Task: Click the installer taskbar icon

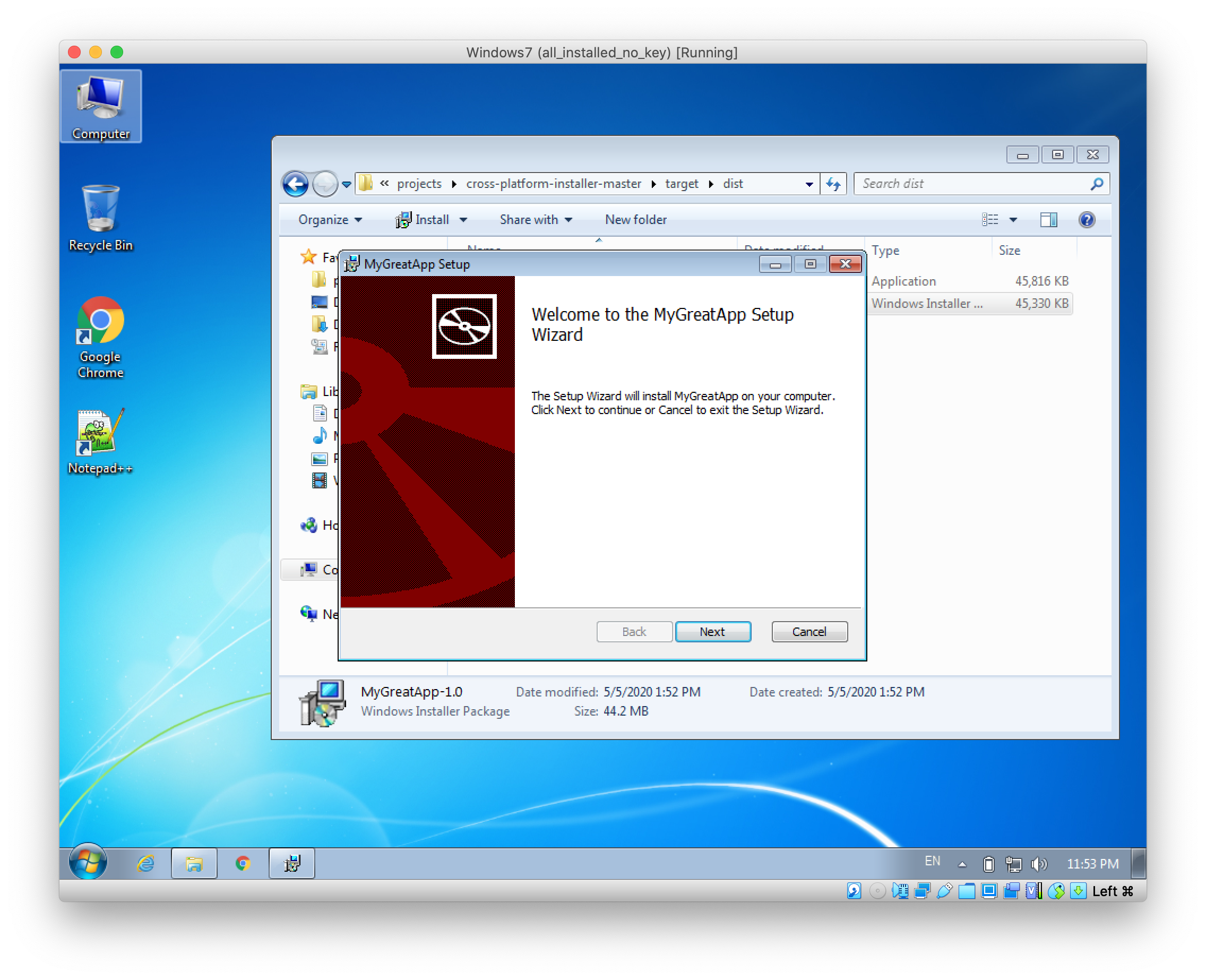Action: [x=292, y=863]
